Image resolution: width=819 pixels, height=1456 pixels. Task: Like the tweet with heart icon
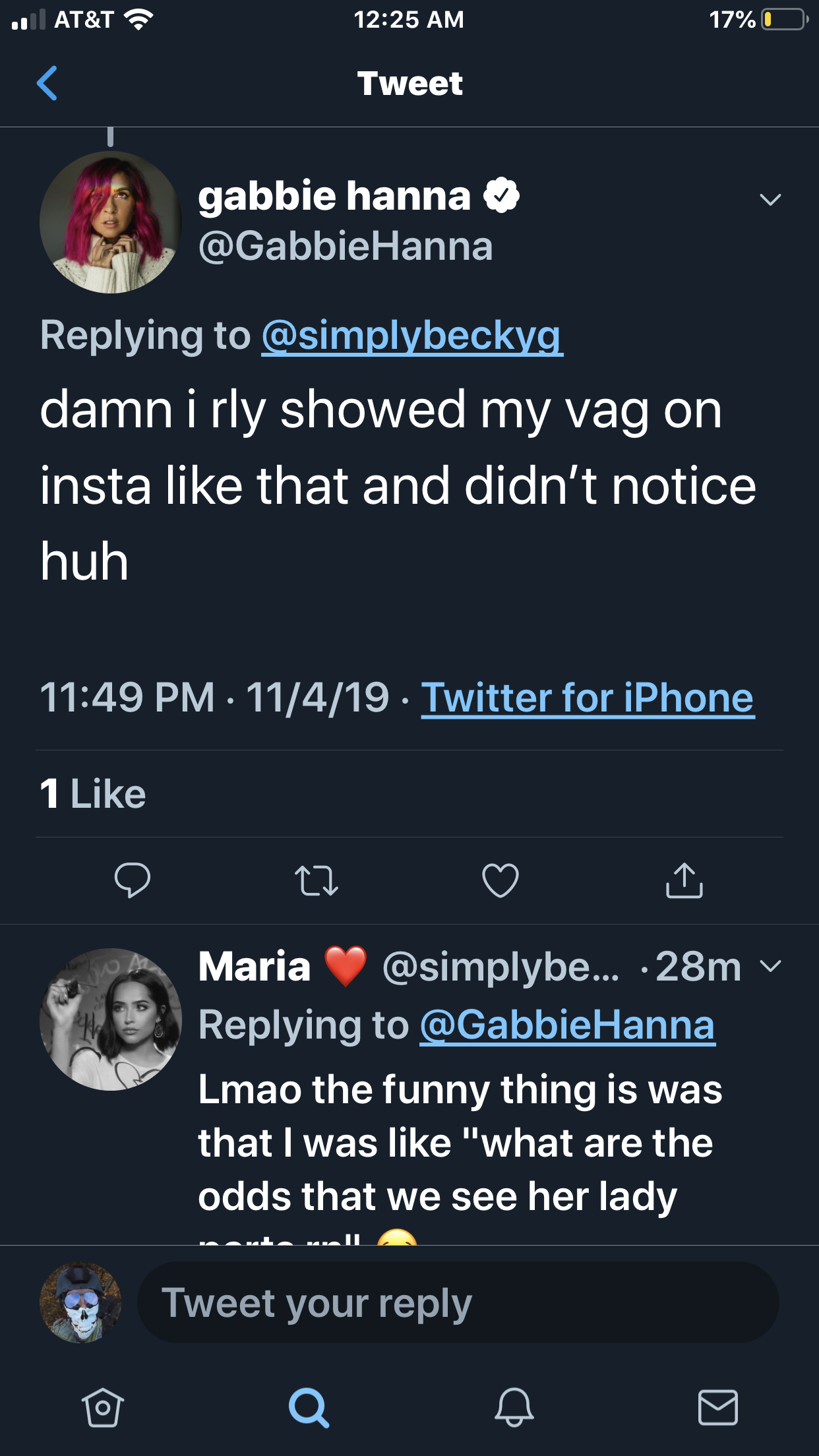(x=501, y=881)
